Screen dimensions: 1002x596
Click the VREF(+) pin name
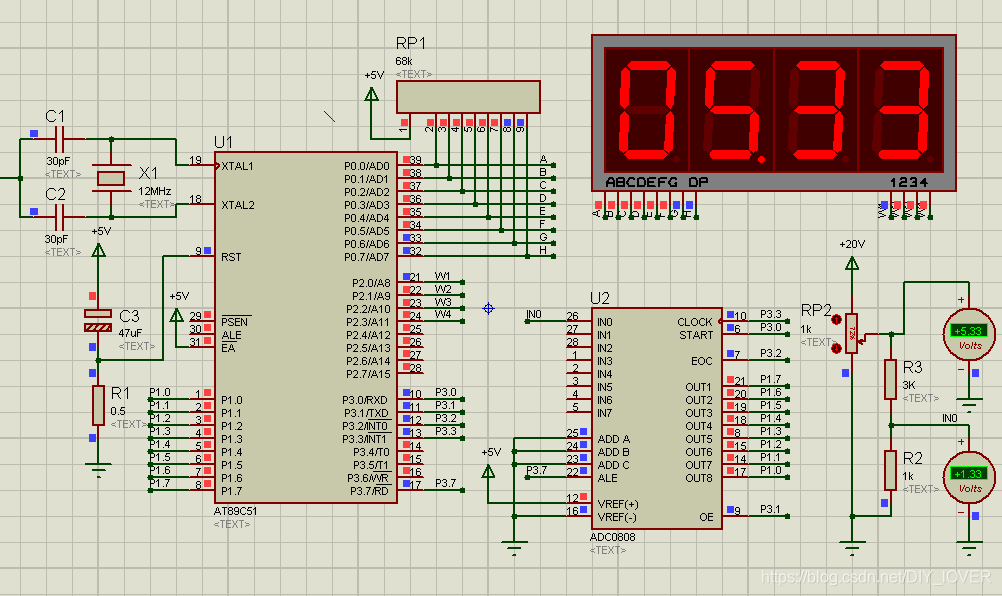pos(618,504)
